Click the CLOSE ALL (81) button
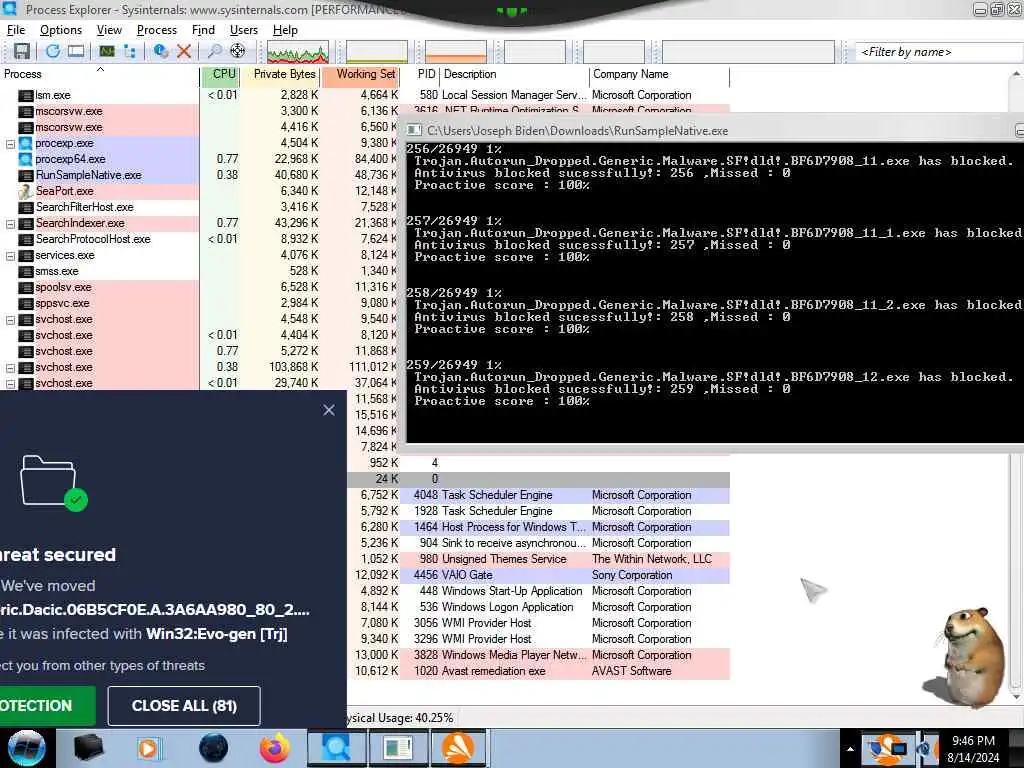This screenshot has width=1024, height=768. [184, 706]
